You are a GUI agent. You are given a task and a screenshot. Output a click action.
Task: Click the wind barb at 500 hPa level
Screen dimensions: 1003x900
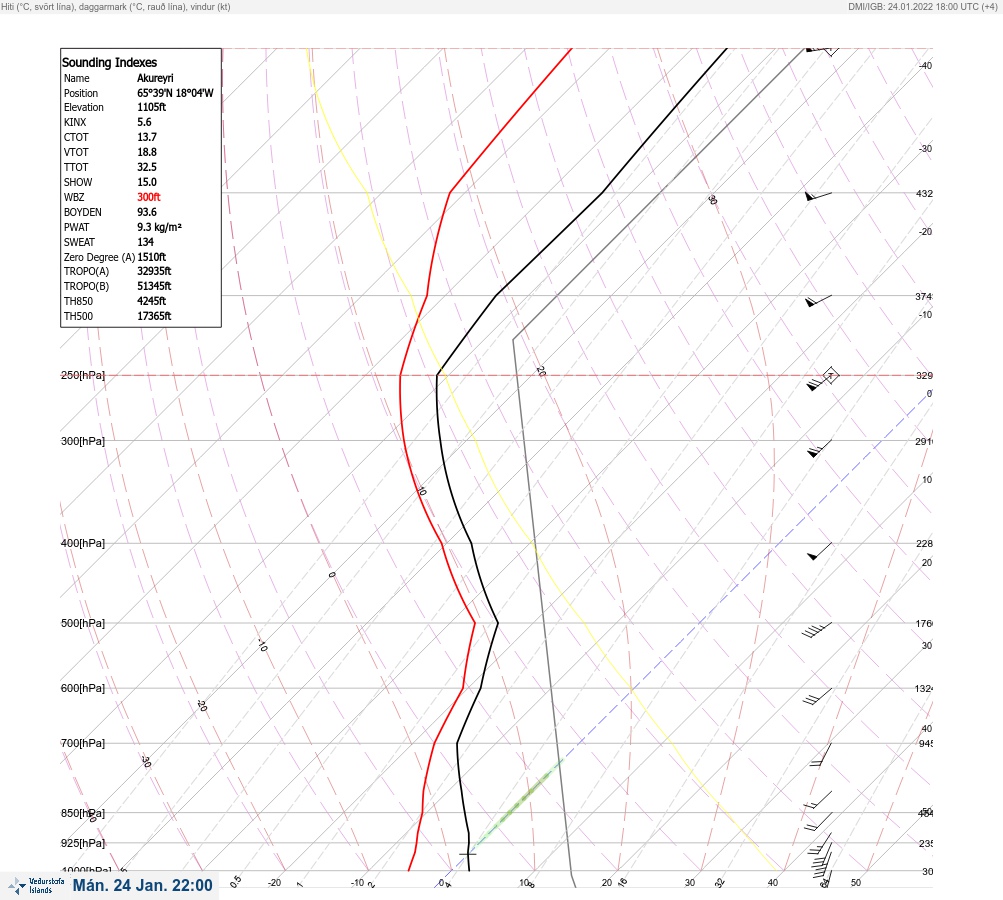(x=817, y=630)
